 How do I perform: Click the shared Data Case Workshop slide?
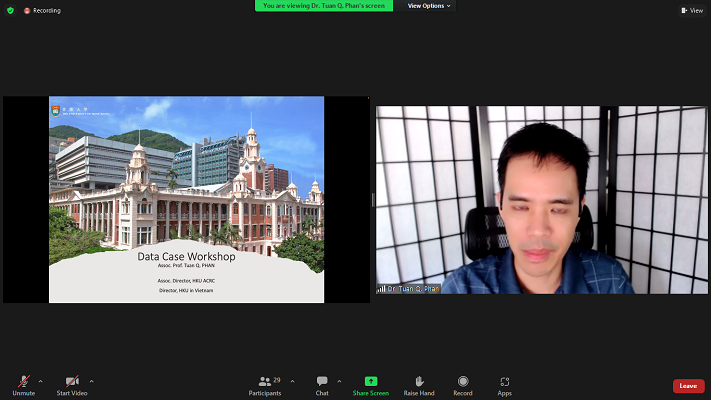pos(186,199)
